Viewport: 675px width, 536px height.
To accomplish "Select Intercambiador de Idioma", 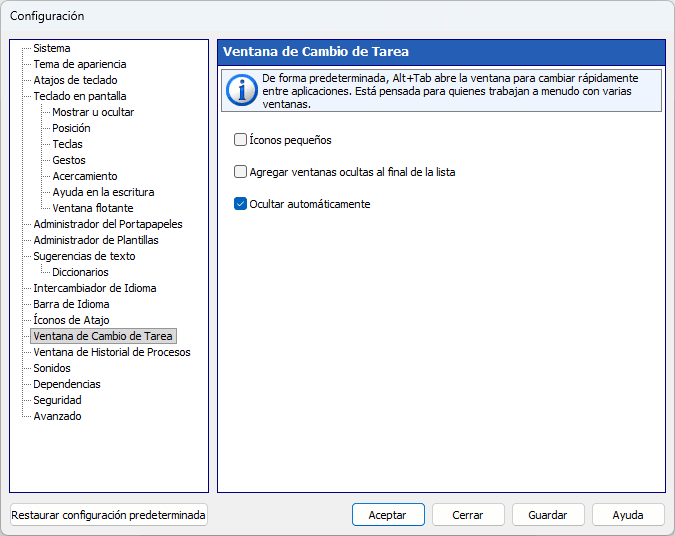I will click(x=95, y=288).
